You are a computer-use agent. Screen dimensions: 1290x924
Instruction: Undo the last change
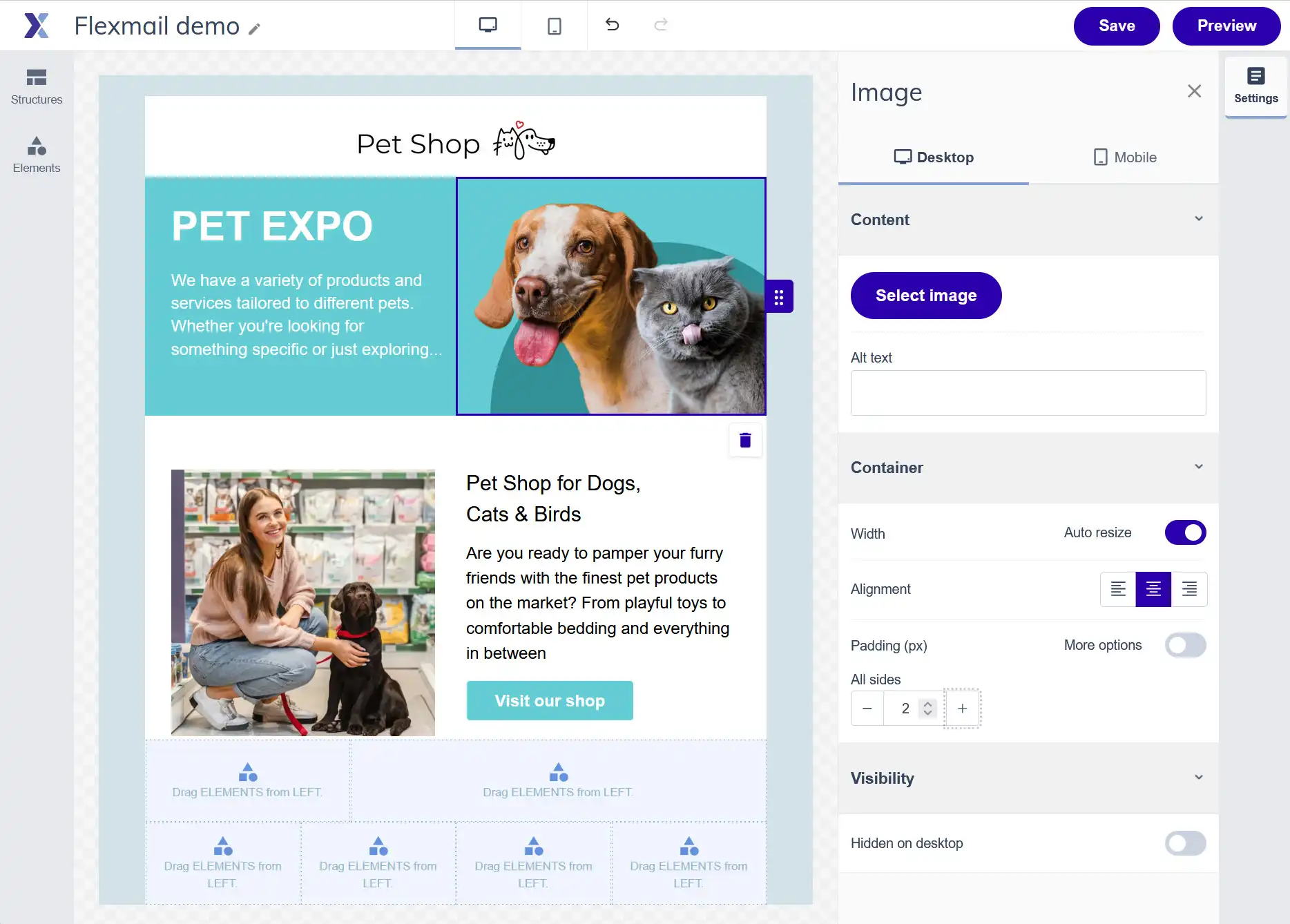click(x=612, y=26)
